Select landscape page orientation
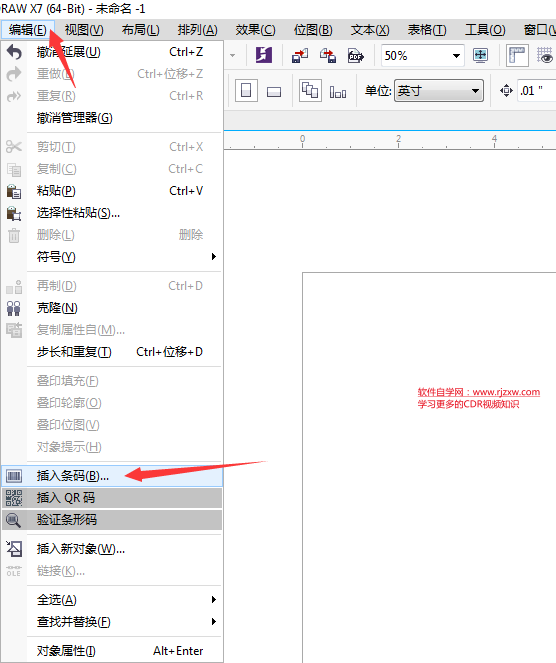Viewport: 556px width, 663px height. (x=274, y=91)
